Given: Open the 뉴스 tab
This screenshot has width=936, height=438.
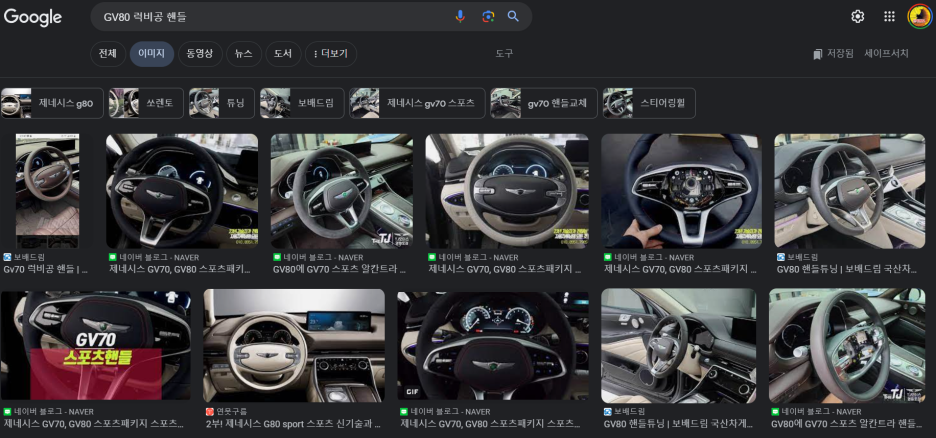Looking at the screenshot, I should click(x=244, y=54).
